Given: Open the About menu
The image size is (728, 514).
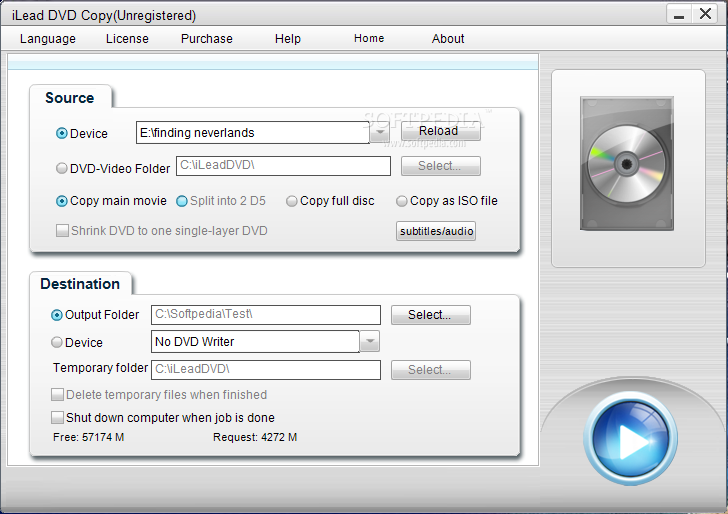Looking at the screenshot, I should tap(448, 39).
